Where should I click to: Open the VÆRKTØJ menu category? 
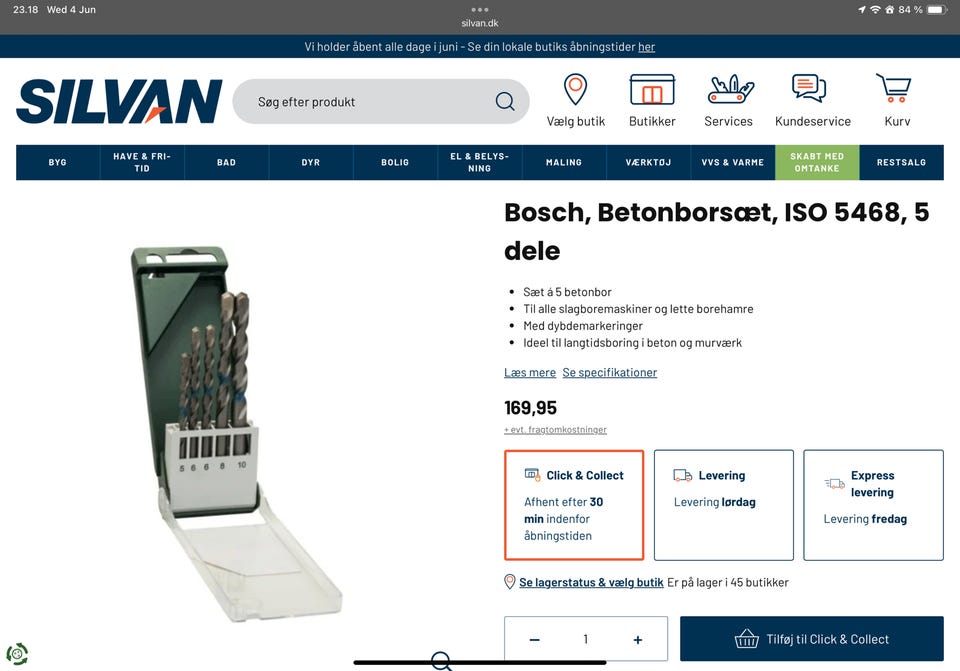648,162
